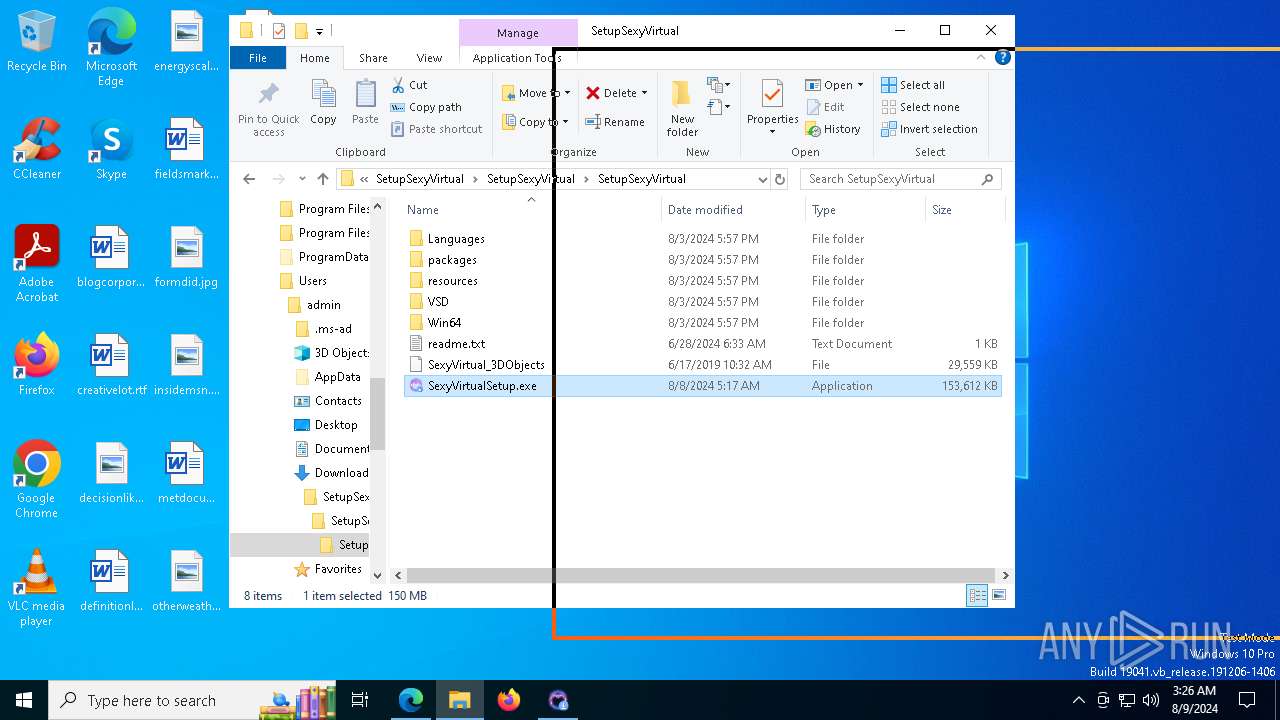The image size is (1280, 720).
Task: Open the File menu tab
Action: pyautogui.click(x=258, y=58)
